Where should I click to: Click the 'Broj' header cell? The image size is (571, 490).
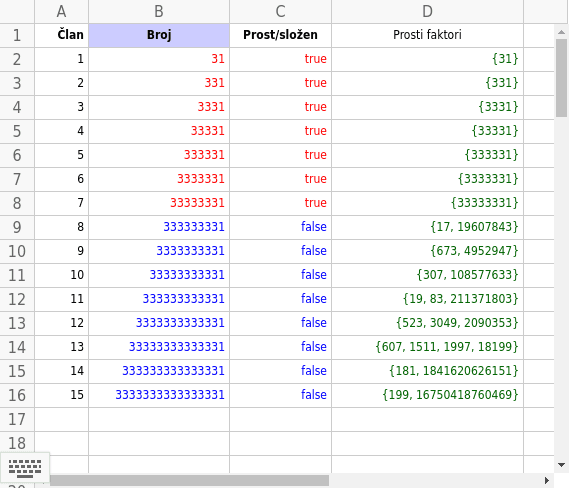click(159, 36)
